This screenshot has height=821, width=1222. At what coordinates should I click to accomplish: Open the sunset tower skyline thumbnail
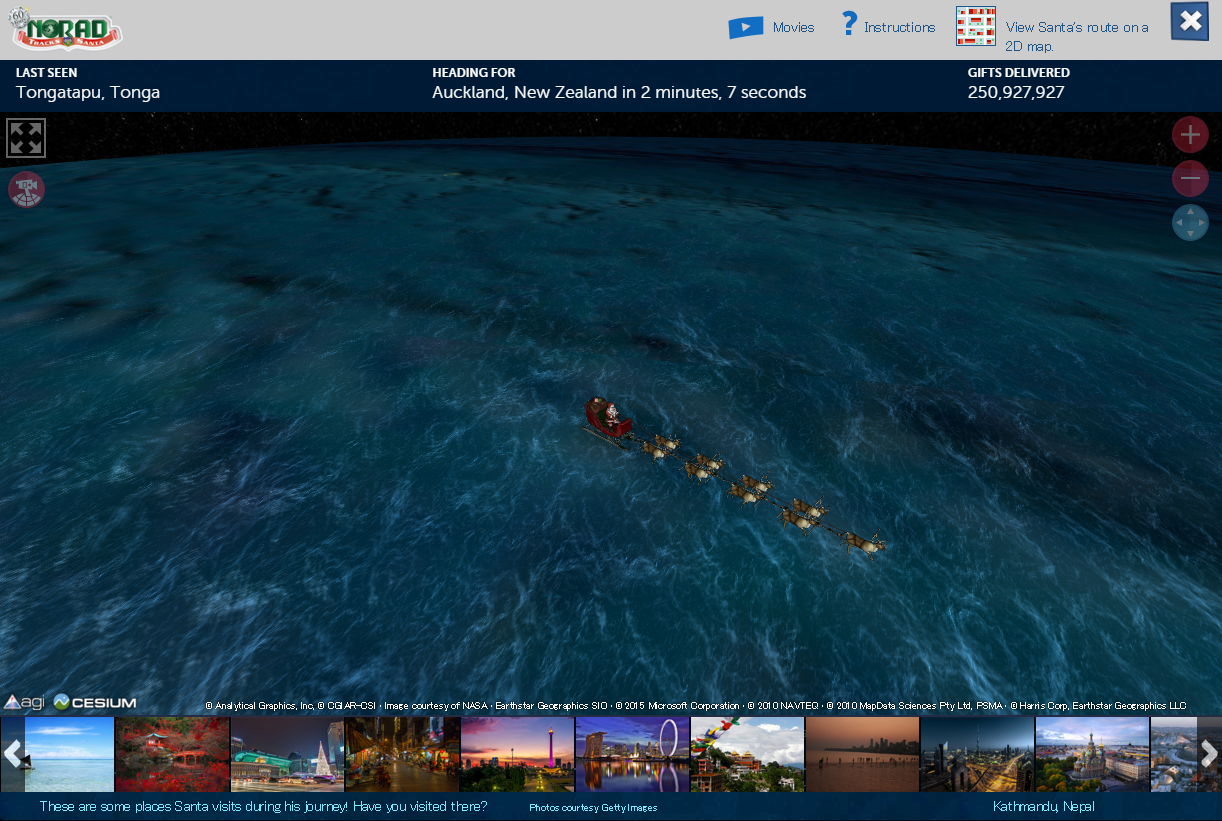coord(517,754)
